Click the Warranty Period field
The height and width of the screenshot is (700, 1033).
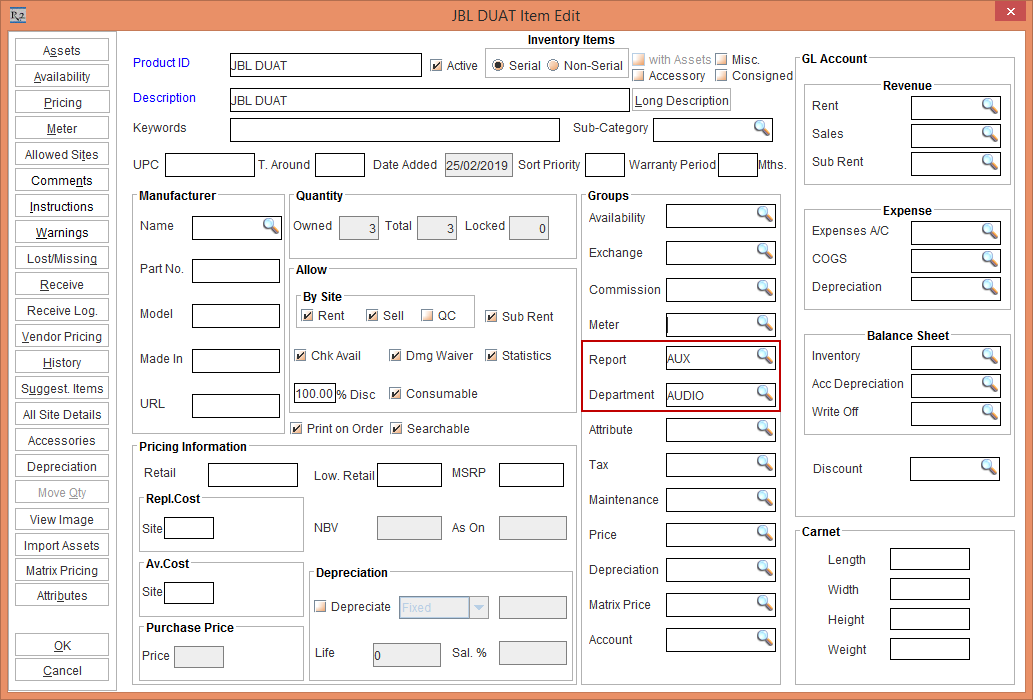point(738,165)
